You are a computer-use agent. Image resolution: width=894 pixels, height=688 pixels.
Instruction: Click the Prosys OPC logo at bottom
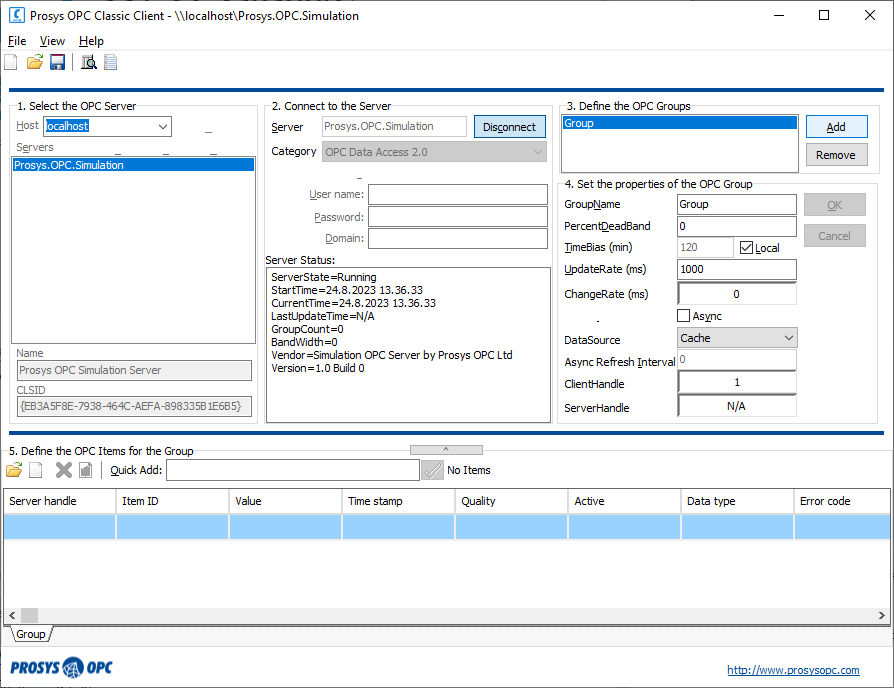point(62,667)
